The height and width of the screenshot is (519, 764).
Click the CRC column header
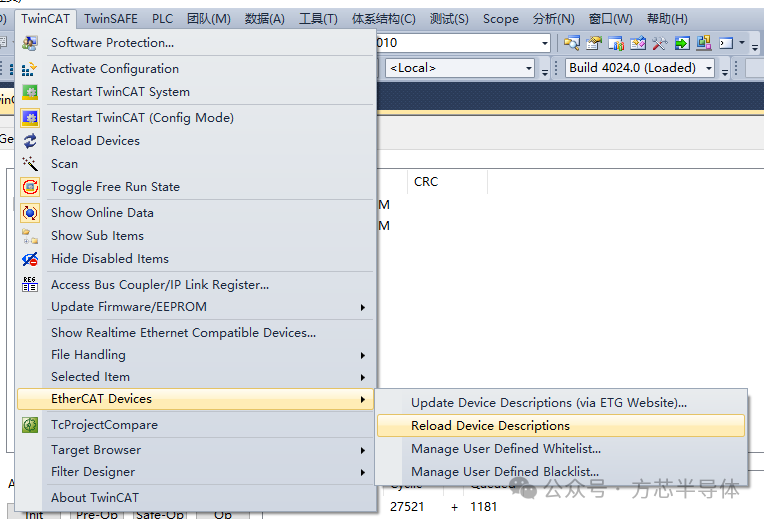point(447,182)
